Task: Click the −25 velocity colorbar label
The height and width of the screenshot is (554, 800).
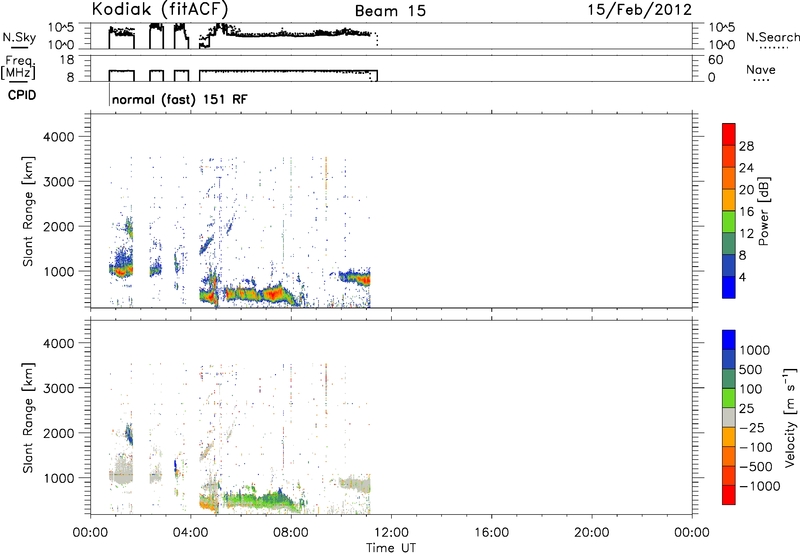Action: tap(751, 428)
